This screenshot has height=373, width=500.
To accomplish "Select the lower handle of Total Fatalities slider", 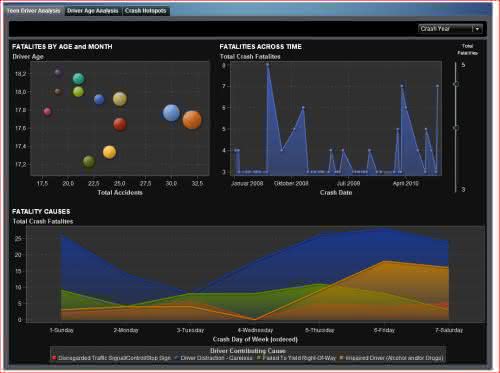I will click(456, 128).
